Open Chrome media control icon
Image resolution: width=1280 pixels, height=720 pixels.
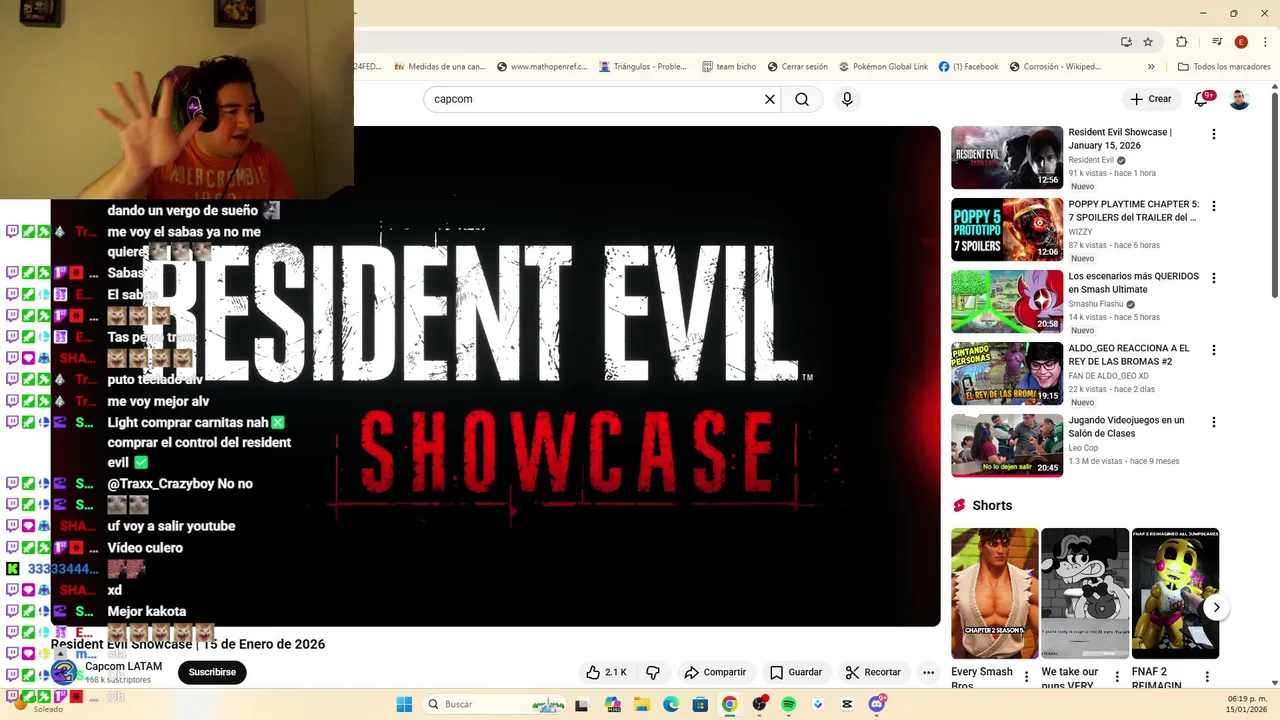pyautogui.click(x=1217, y=42)
